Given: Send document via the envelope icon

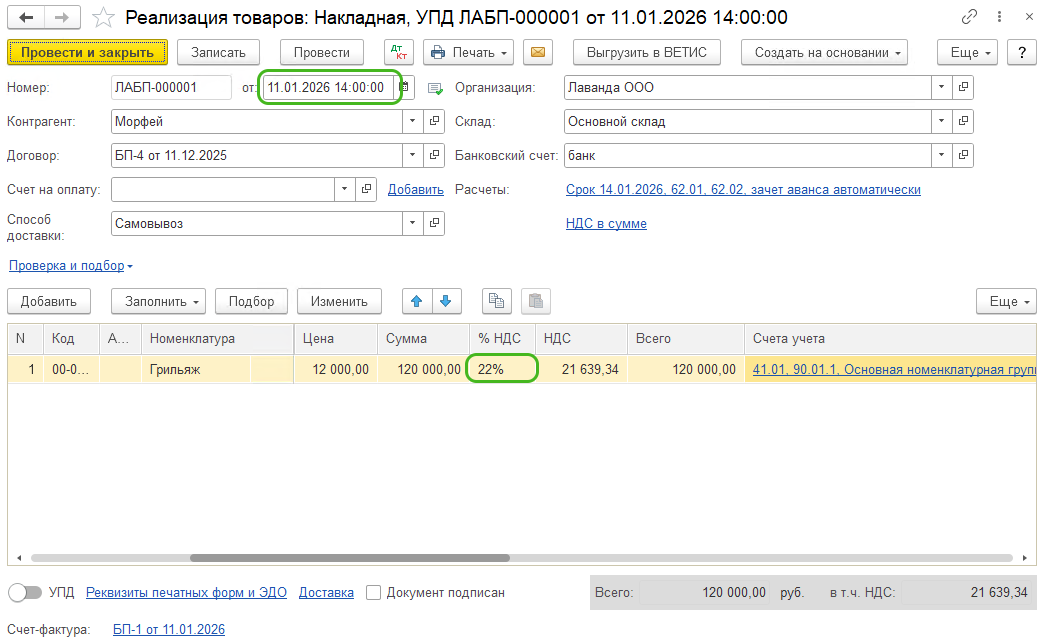Looking at the screenshot, I should coord(538,52).
